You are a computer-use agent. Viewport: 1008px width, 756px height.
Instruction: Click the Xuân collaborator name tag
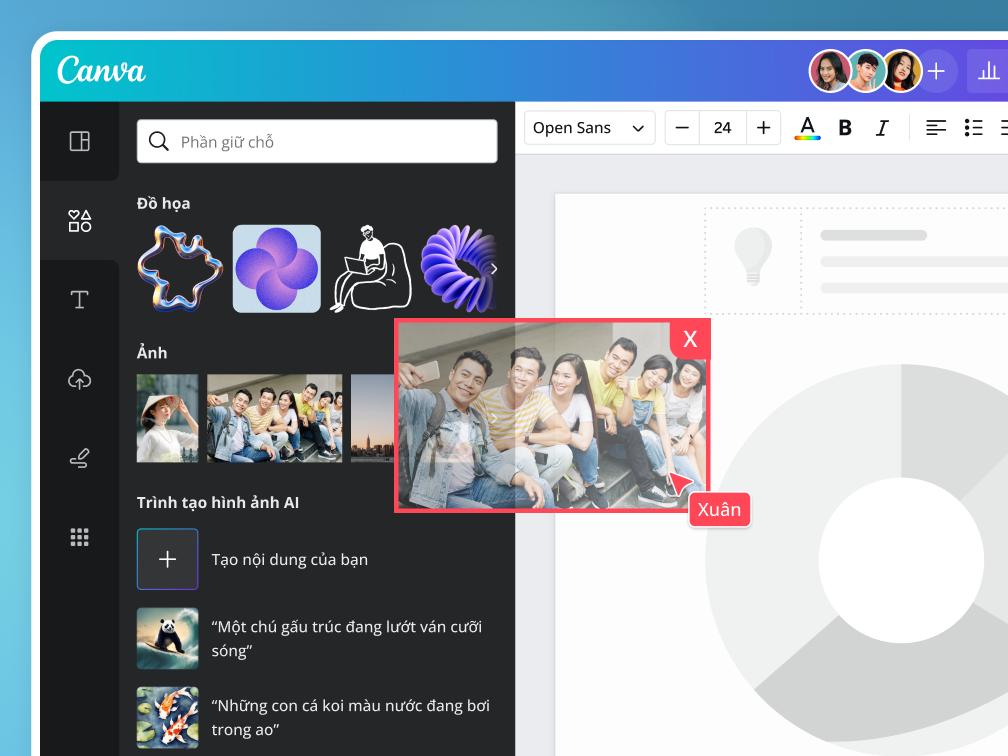tap(719, 510)
